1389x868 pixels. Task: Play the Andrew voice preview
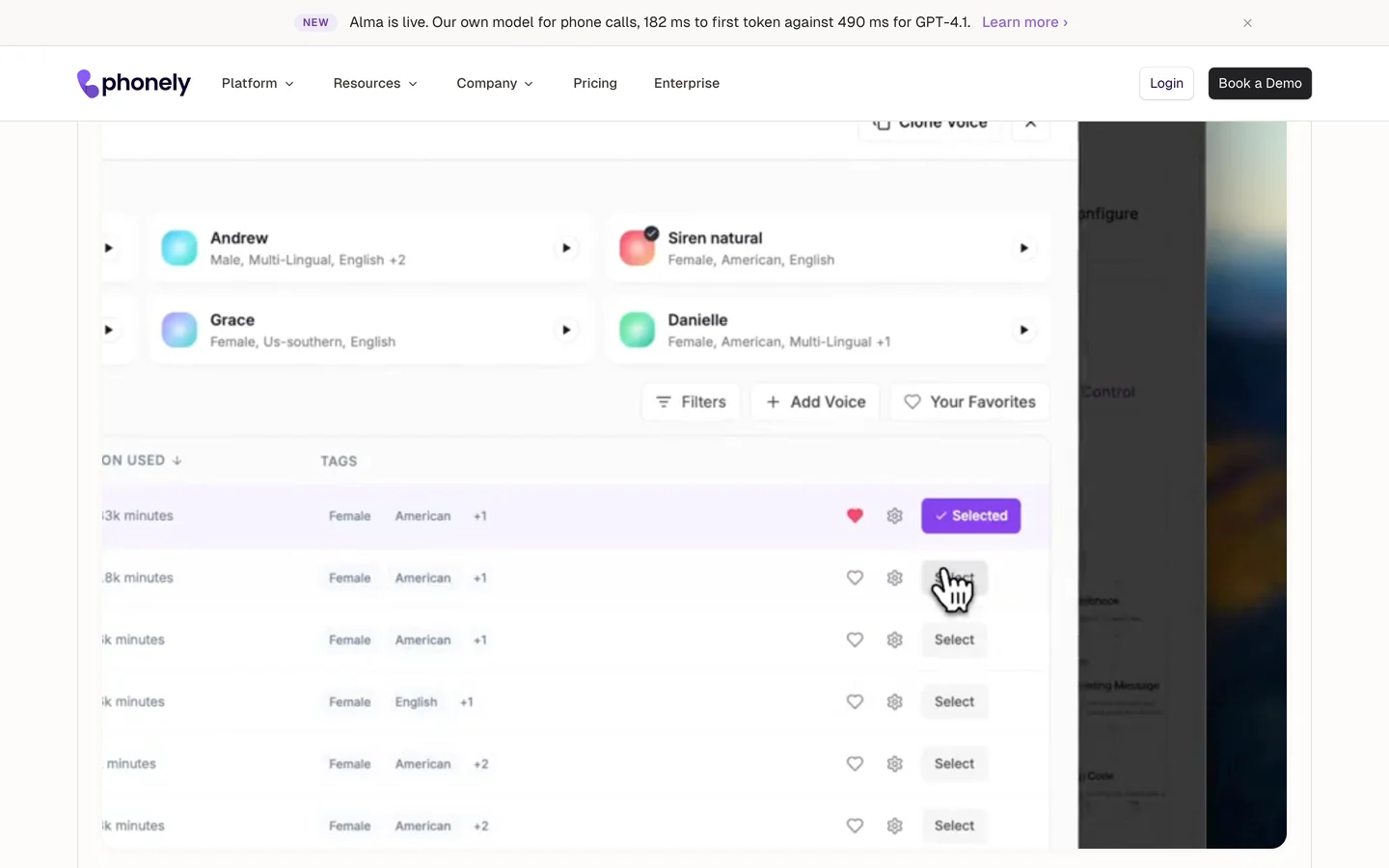pos(566,248)
